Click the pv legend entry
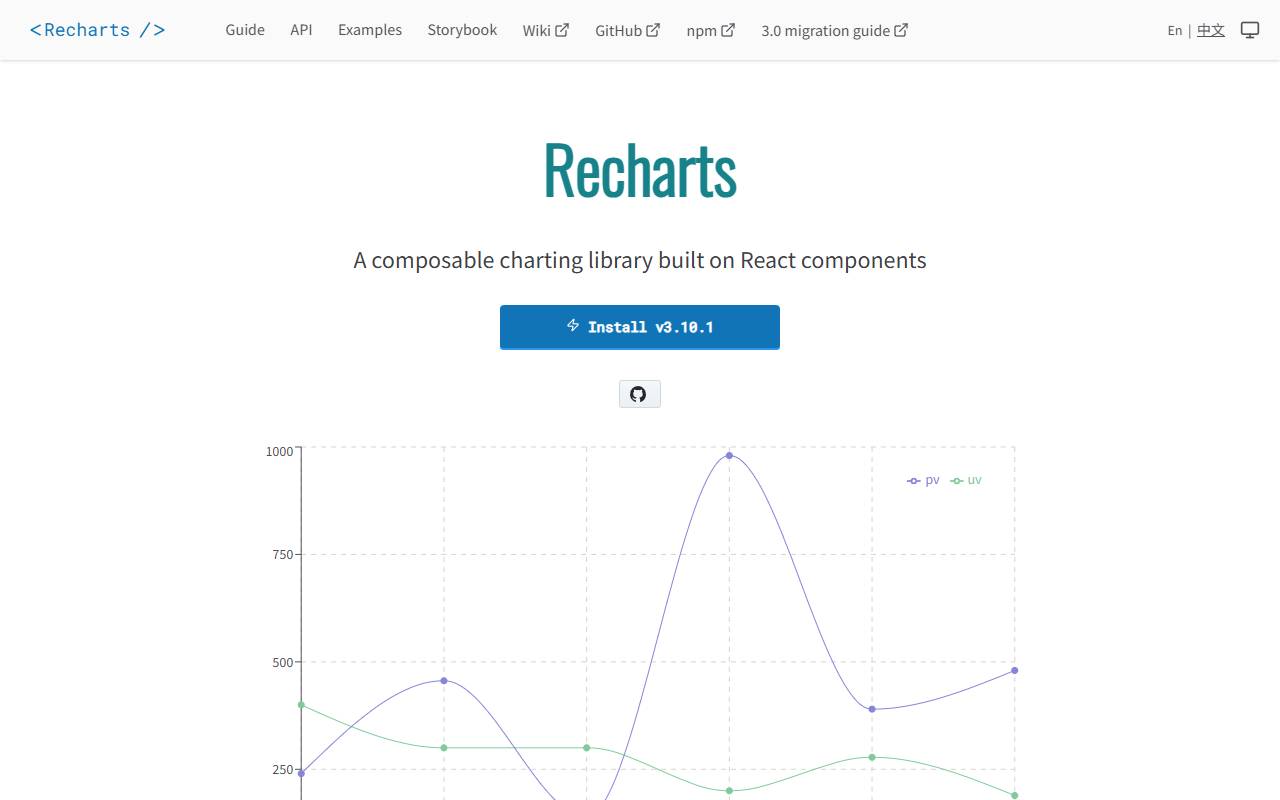The image size is (1280, 800). tap(923, 480)
